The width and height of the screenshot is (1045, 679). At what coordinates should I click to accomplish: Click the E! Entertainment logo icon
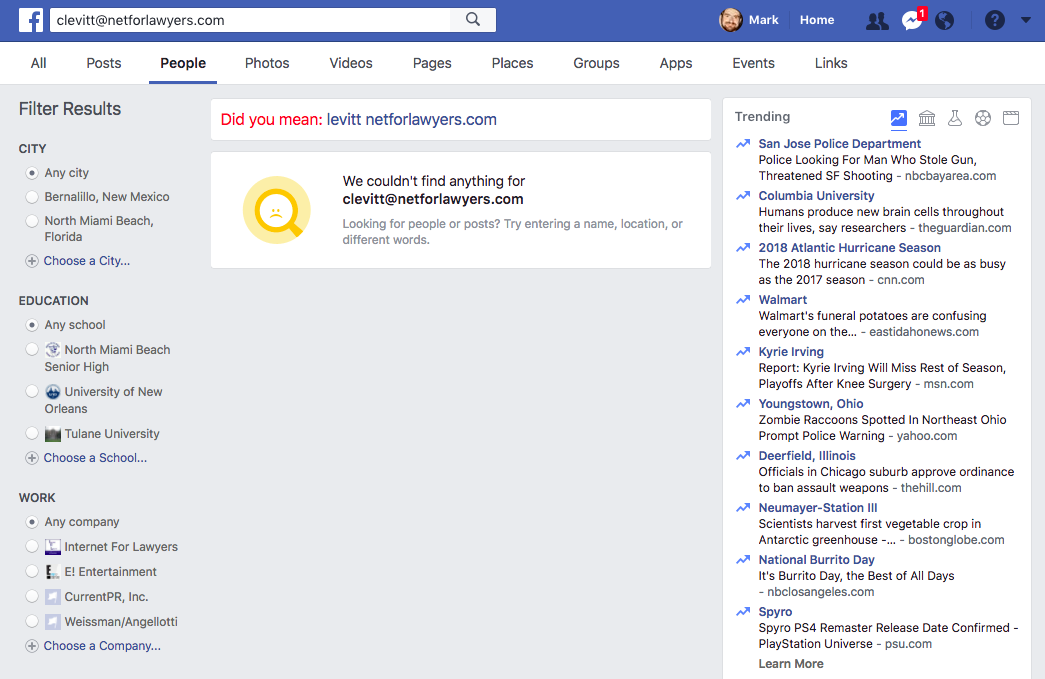[53, 572]
